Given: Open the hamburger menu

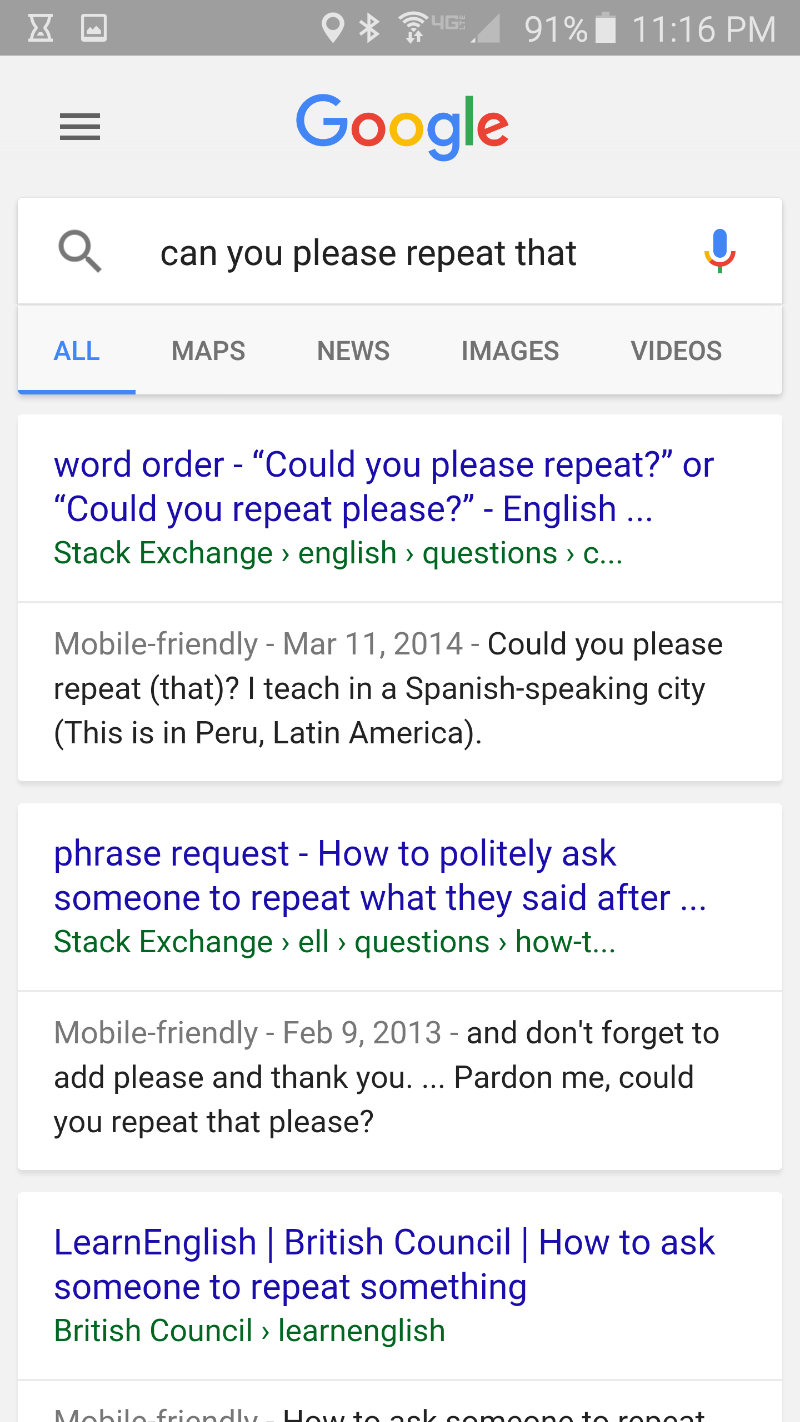Looking at the screenshot, I should (80, 127).
